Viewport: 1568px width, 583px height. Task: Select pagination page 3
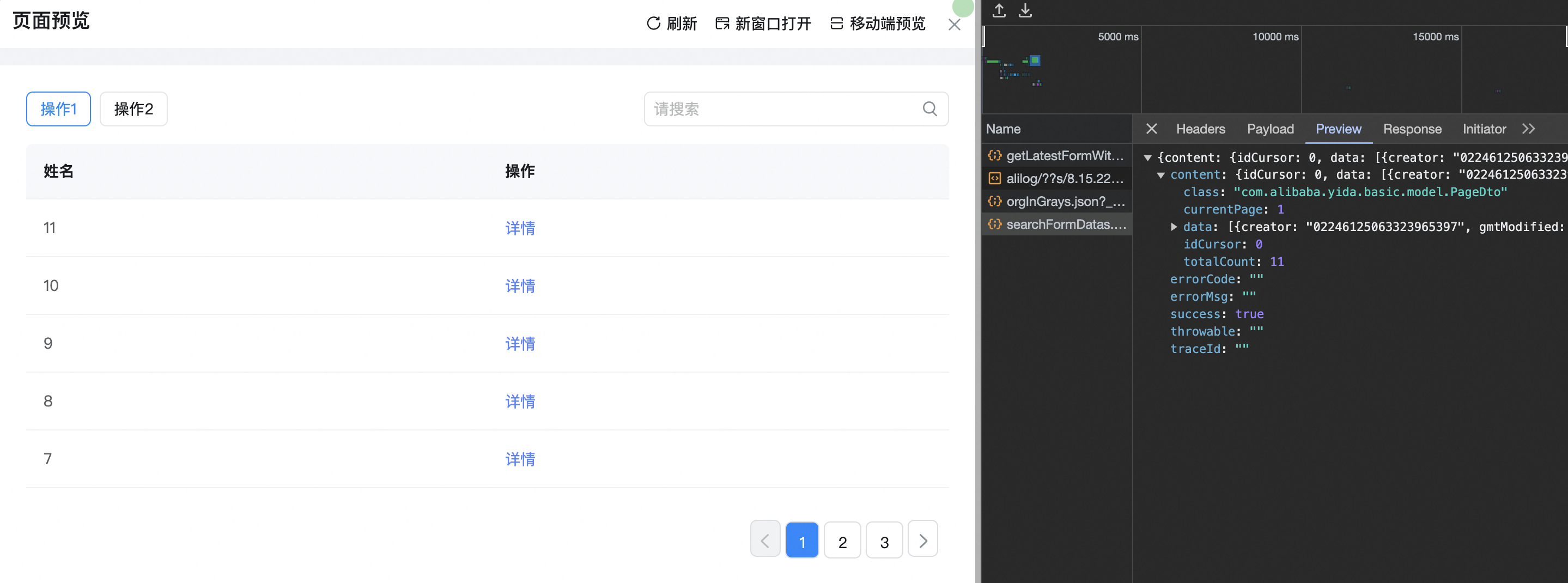884,541
